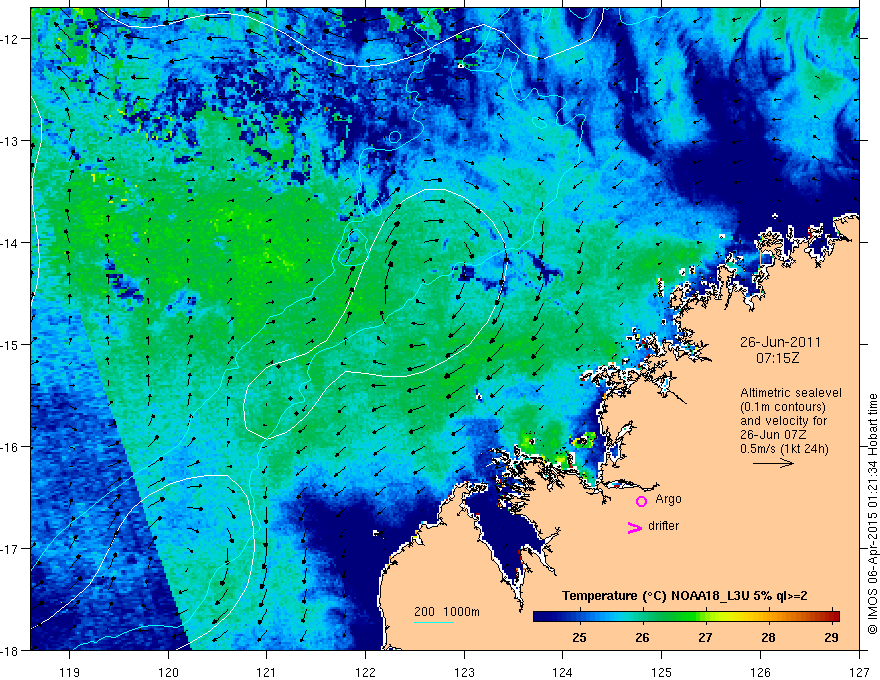Click the cyan bathymetry contour legend line

pos(434,622)
